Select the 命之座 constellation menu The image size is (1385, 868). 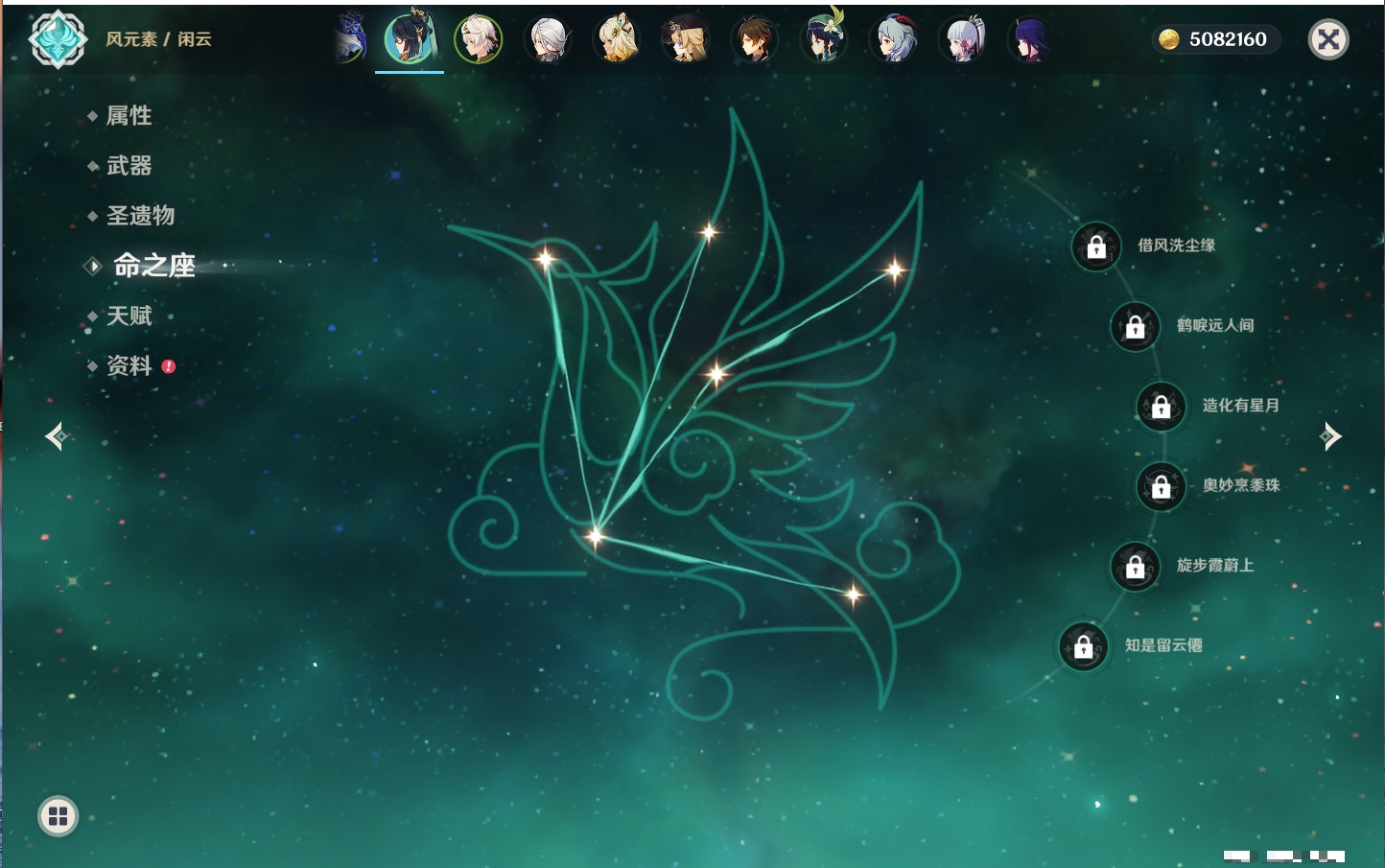click(153, 266)
